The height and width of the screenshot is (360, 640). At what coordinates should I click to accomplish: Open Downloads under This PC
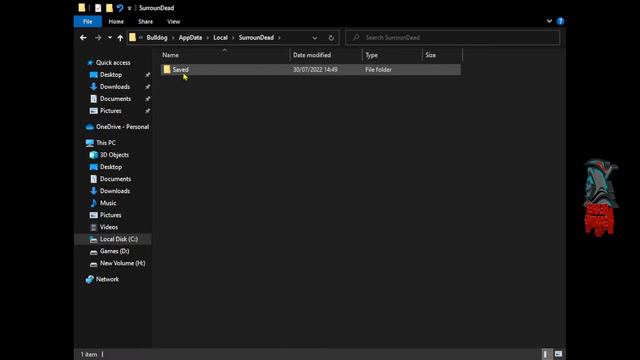[x=115, y=191]
